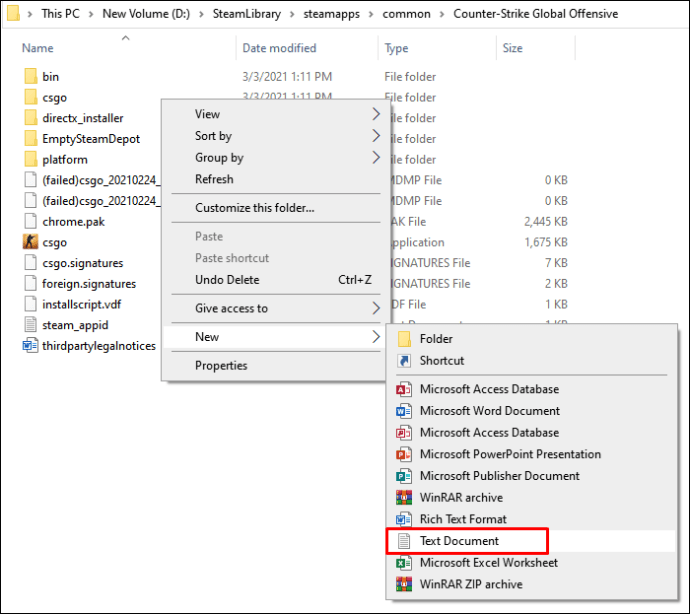Image resolution: width=690 pixels, height=614 pixels.
Task: Click the Text Document icon
Action: pyautogui.click(x=404, y=541)
